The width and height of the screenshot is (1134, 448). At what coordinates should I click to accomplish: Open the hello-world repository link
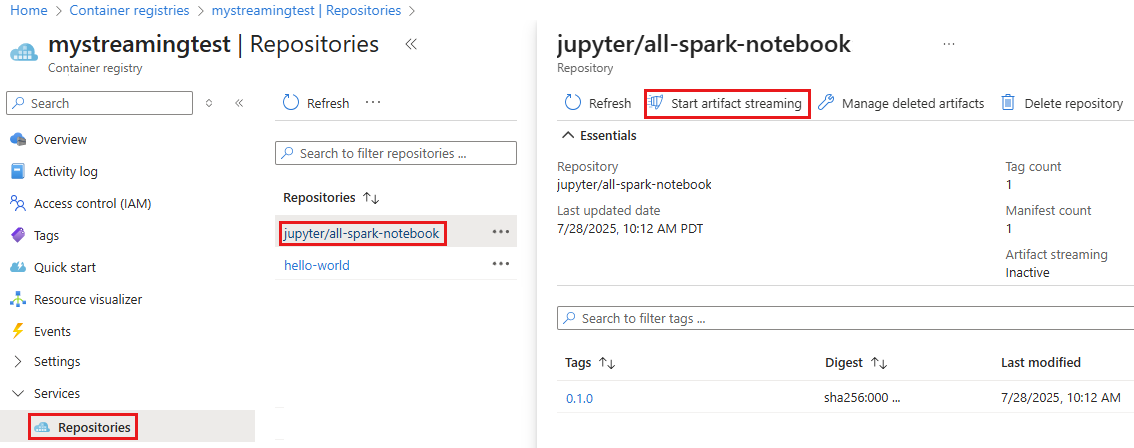(317, 265)
